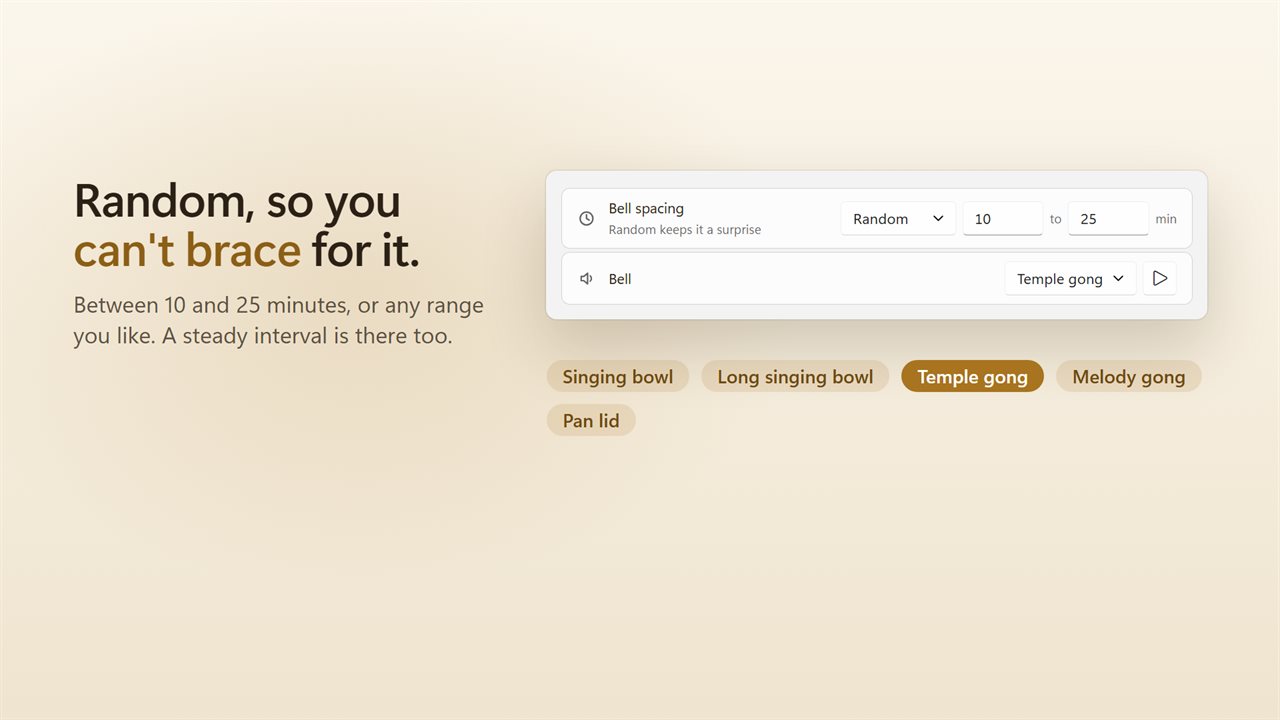Select the Singing bowl chip
Image resolution: width=1280 pixels, height=720 pixels.
618,377
